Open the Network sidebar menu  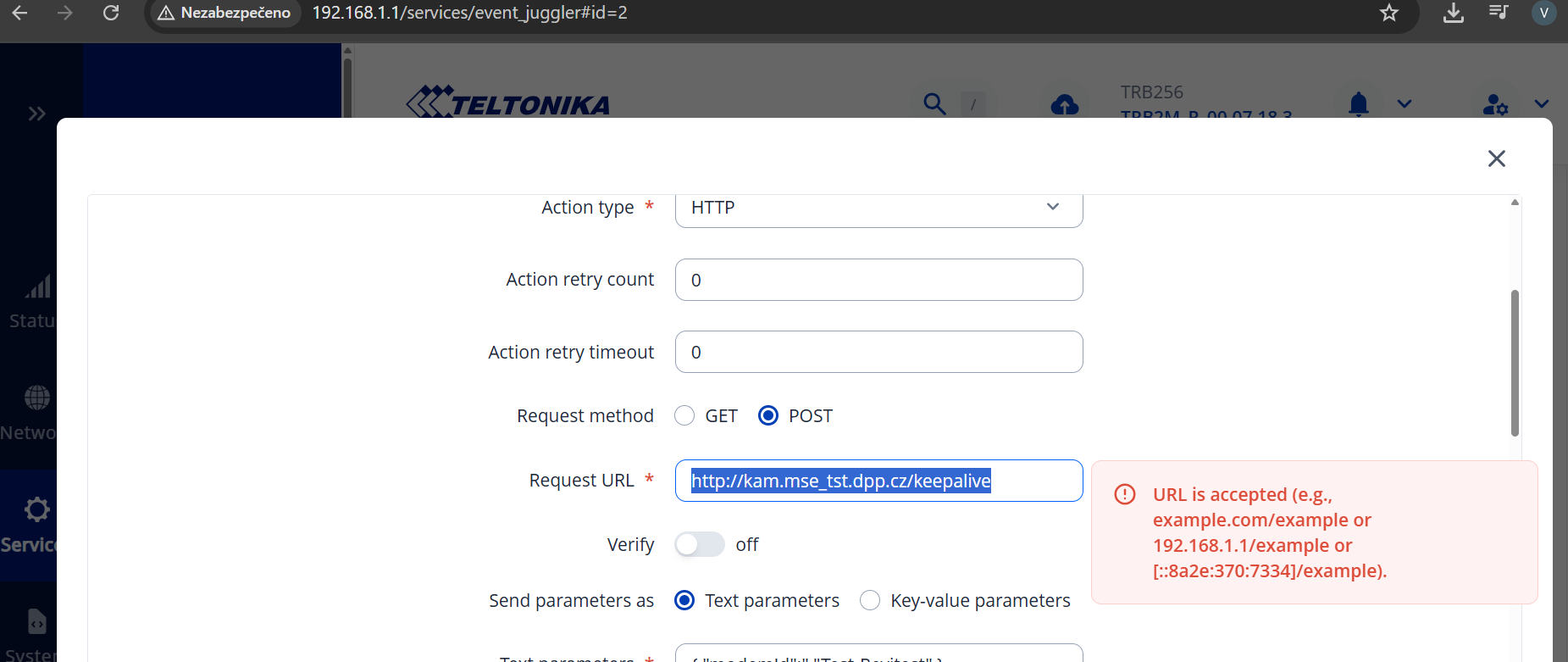pyautogui.click(x=29, y=413)
